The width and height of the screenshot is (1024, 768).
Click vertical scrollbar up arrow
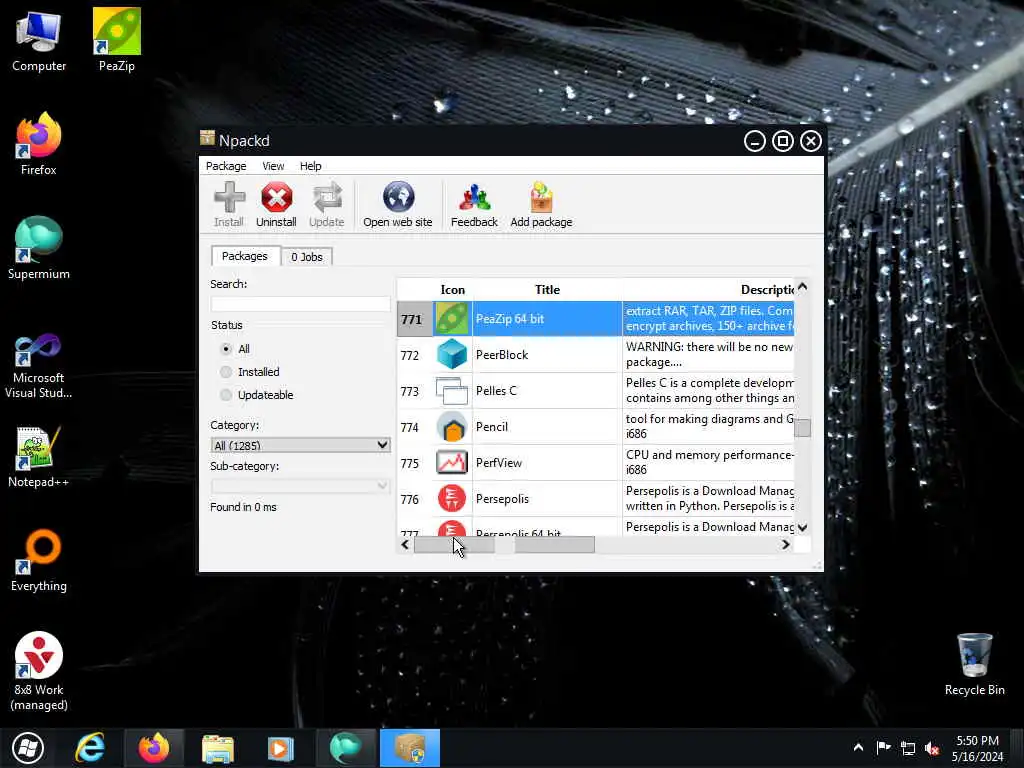click(x=803, y=287)
